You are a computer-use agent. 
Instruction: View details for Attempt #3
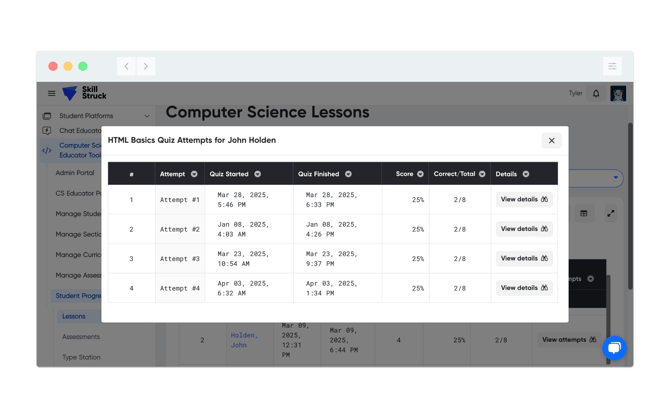(x=524, y=259)
